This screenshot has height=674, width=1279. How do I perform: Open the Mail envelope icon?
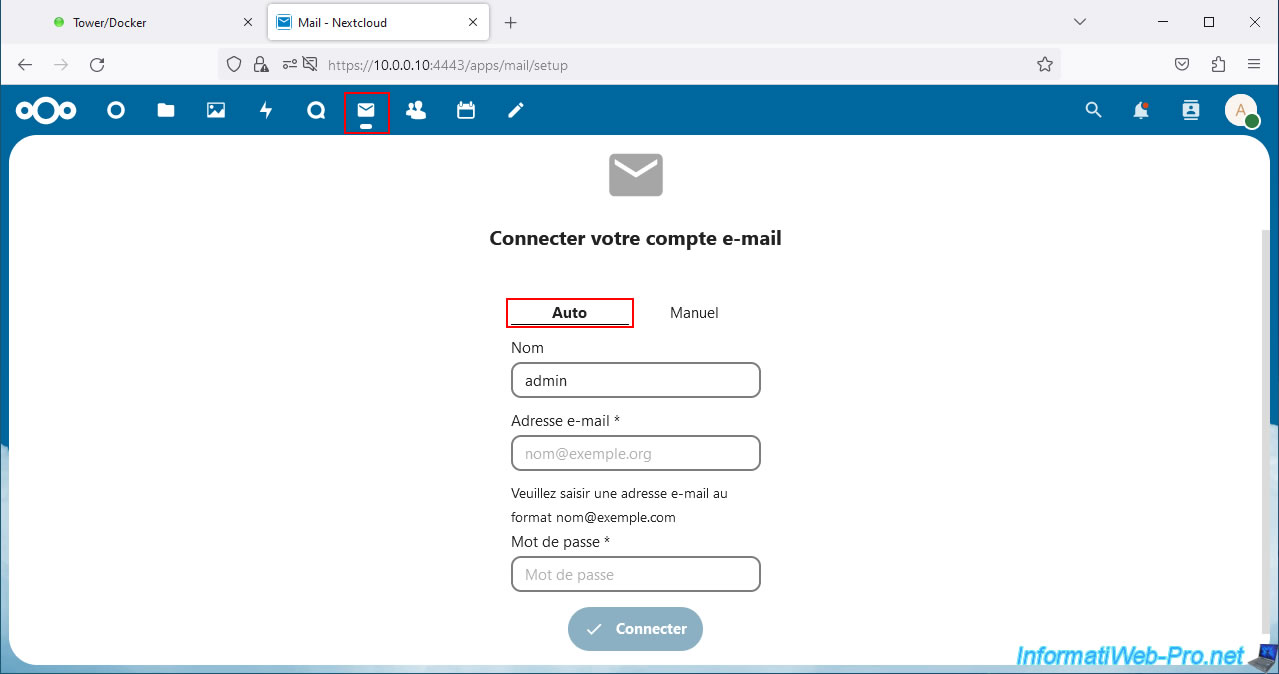tap(366, 111)
